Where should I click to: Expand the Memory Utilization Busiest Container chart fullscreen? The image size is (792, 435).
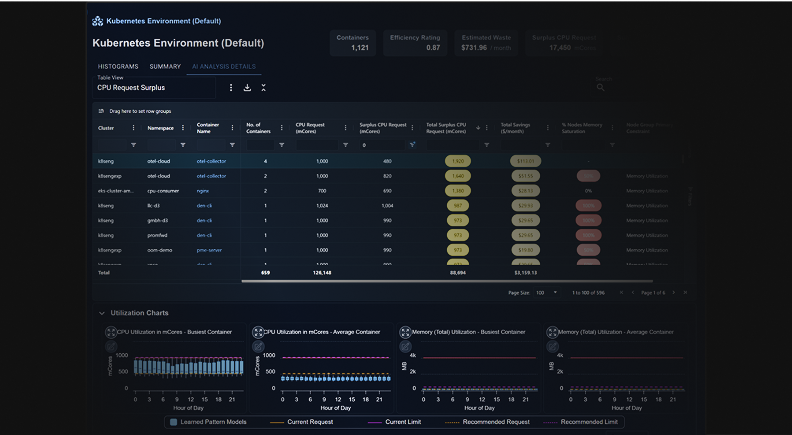405,332
